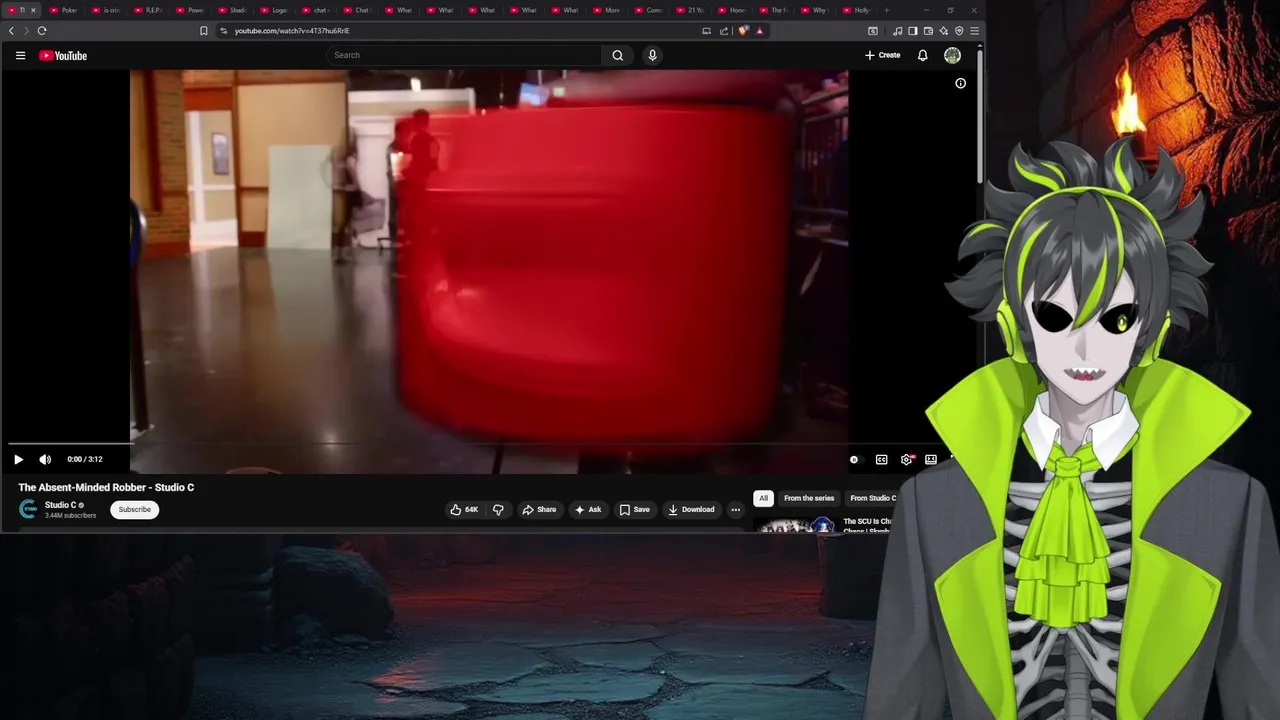
Task: Like the video showing 64K
Action: (x=464, y=509)
